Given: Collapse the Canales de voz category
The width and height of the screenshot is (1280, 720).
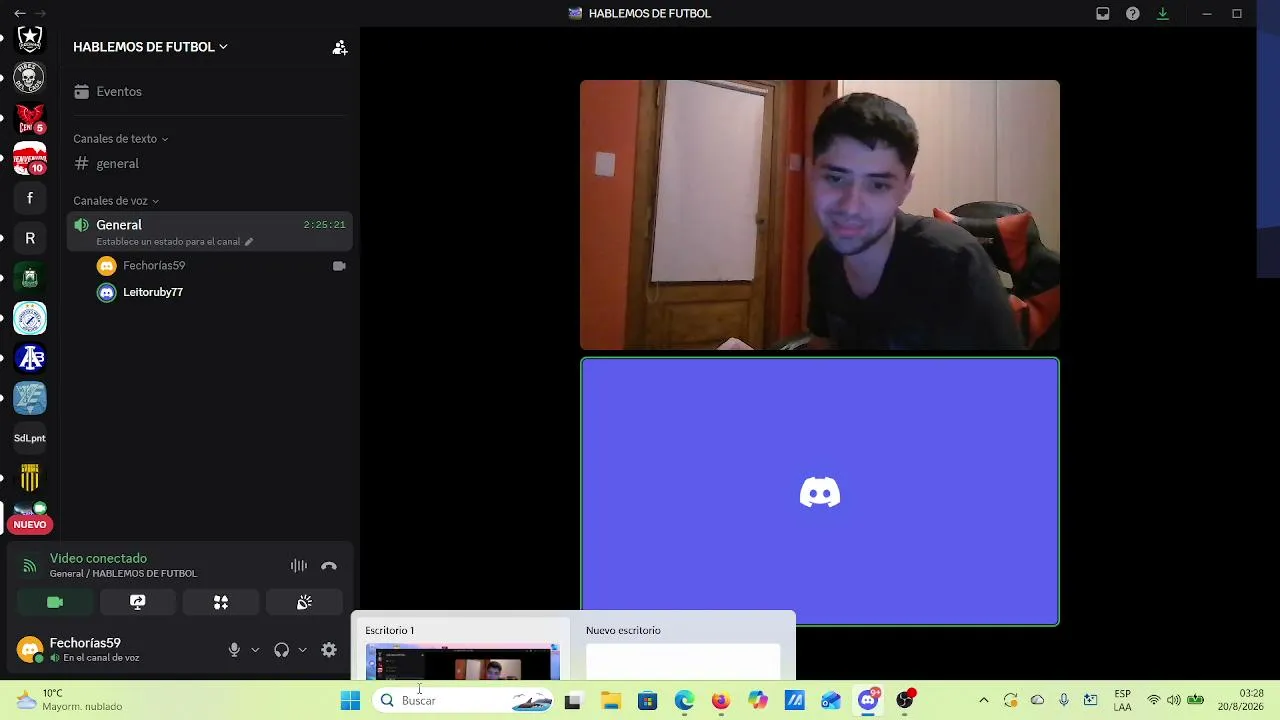Looking at the screenshot, I should (116, 201).
